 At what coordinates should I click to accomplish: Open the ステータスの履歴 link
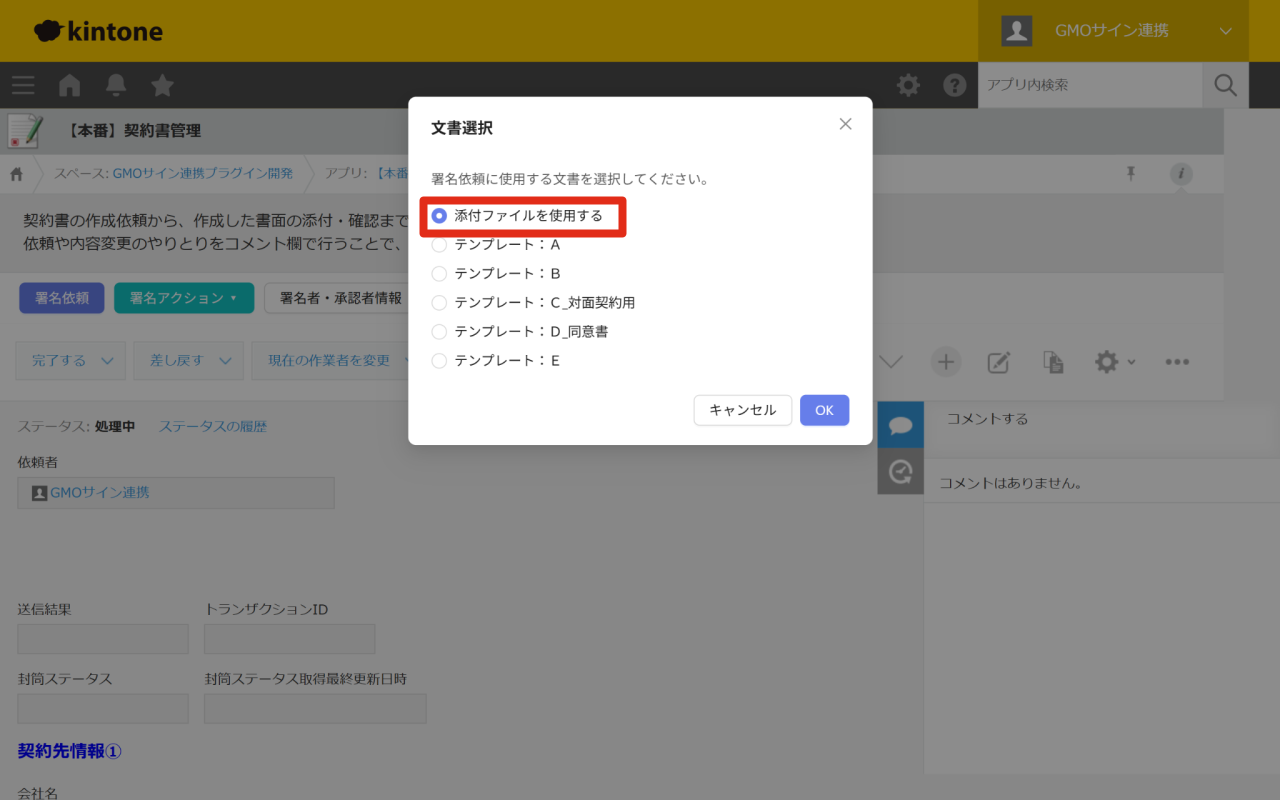(x=213, y=426)
